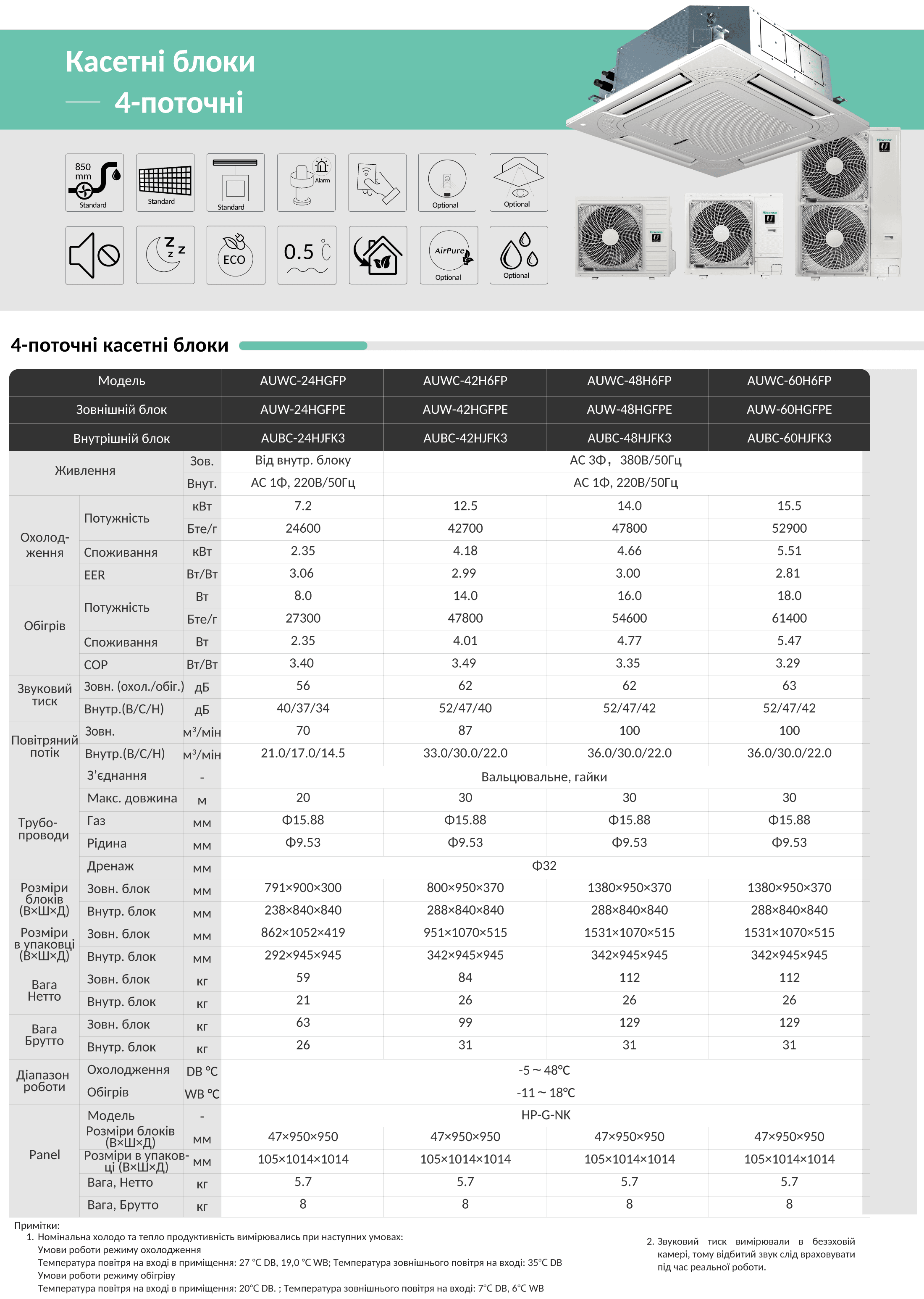Click the 'Від внутр. блоку' power cell
Screen dimensions: 924x1299
tap(303, 460)
